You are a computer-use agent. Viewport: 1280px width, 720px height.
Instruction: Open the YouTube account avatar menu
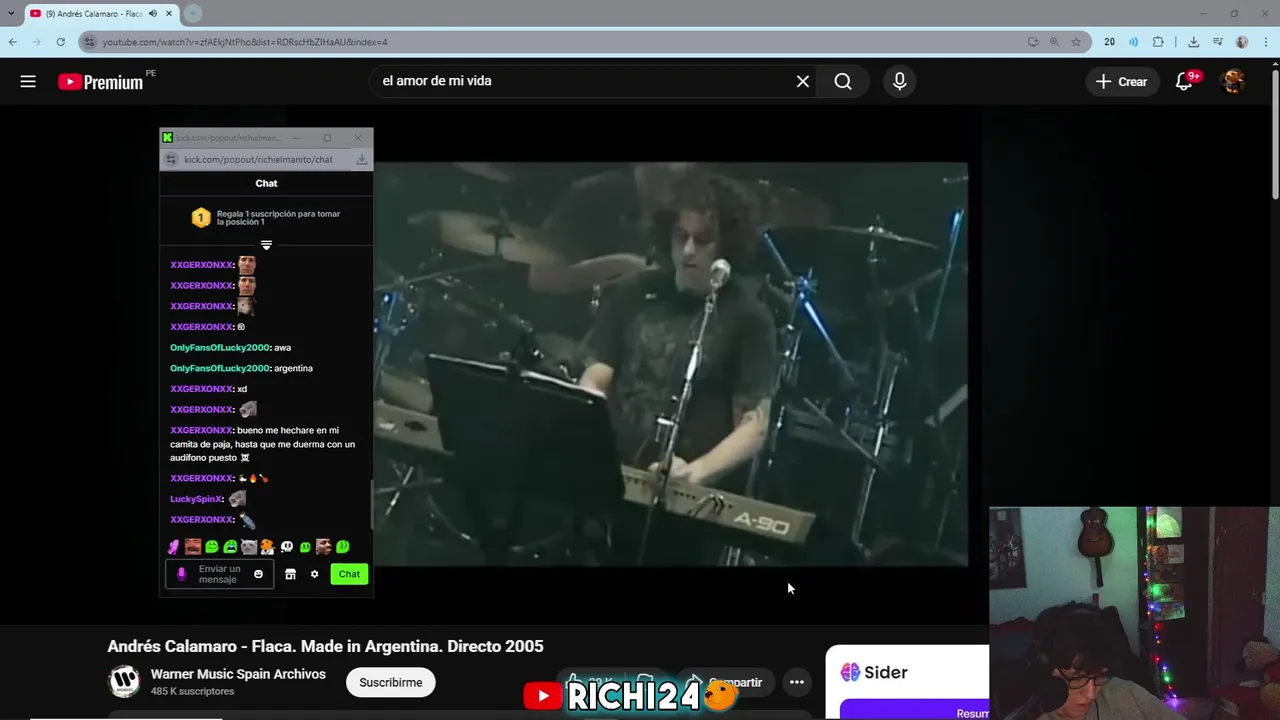pos(1234,82)
